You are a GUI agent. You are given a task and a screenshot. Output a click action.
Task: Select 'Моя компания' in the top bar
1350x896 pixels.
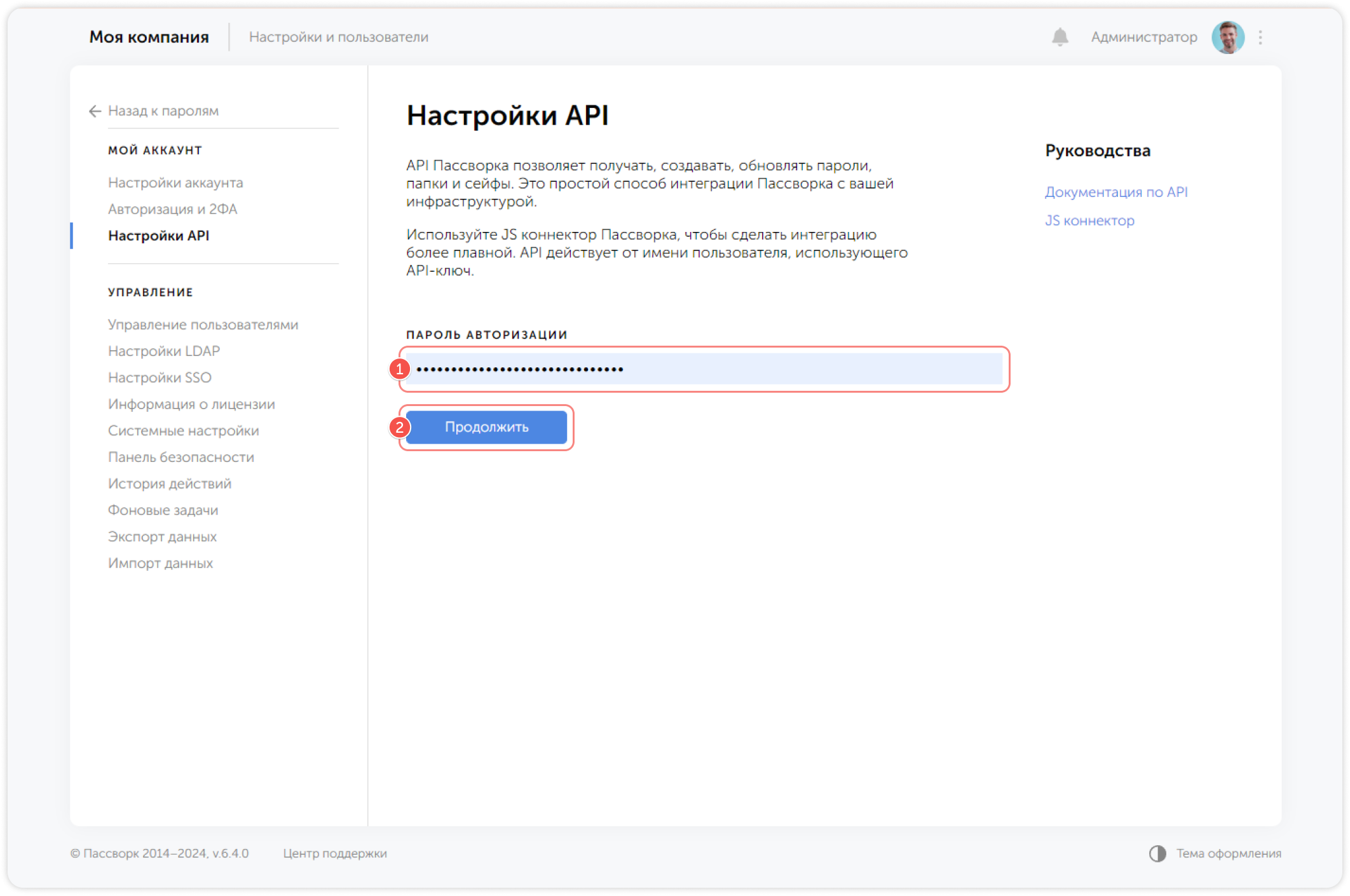(x=149, y=36)
